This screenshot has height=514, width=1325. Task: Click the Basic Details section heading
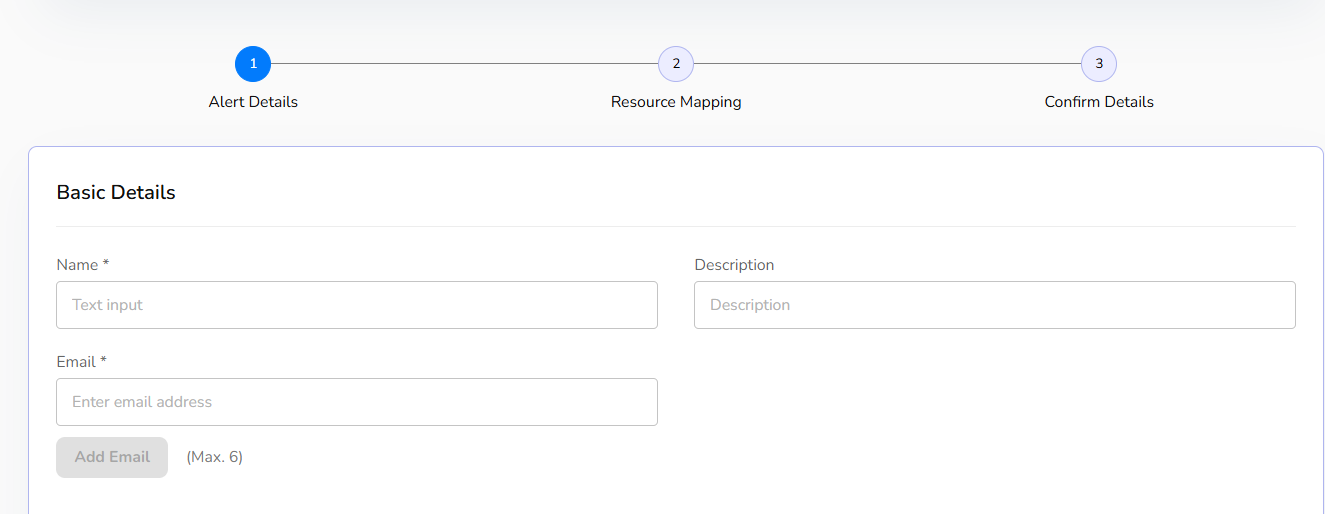click(x=116, y=193)
